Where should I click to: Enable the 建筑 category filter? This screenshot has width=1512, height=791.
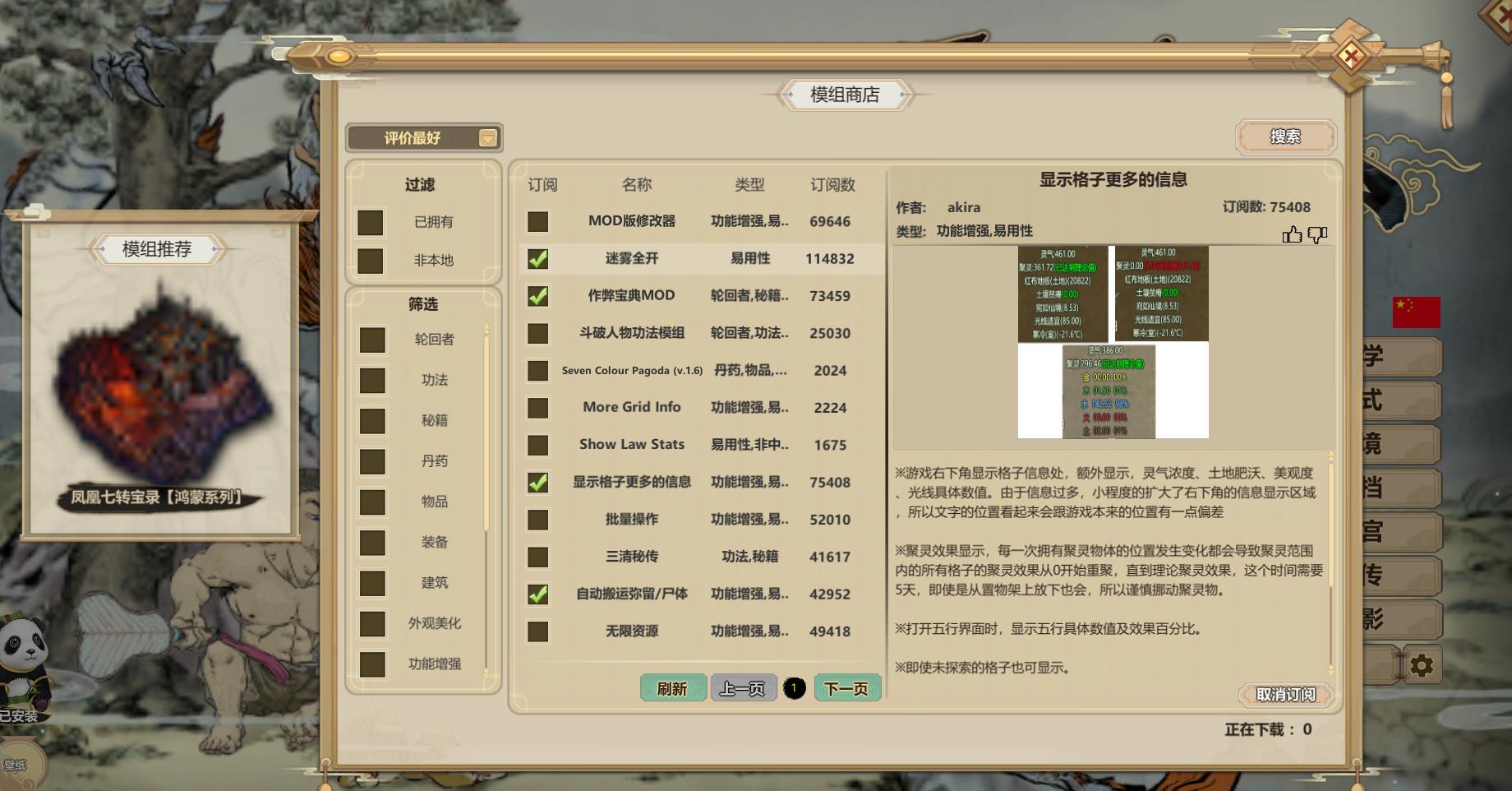tap(372, 583)
